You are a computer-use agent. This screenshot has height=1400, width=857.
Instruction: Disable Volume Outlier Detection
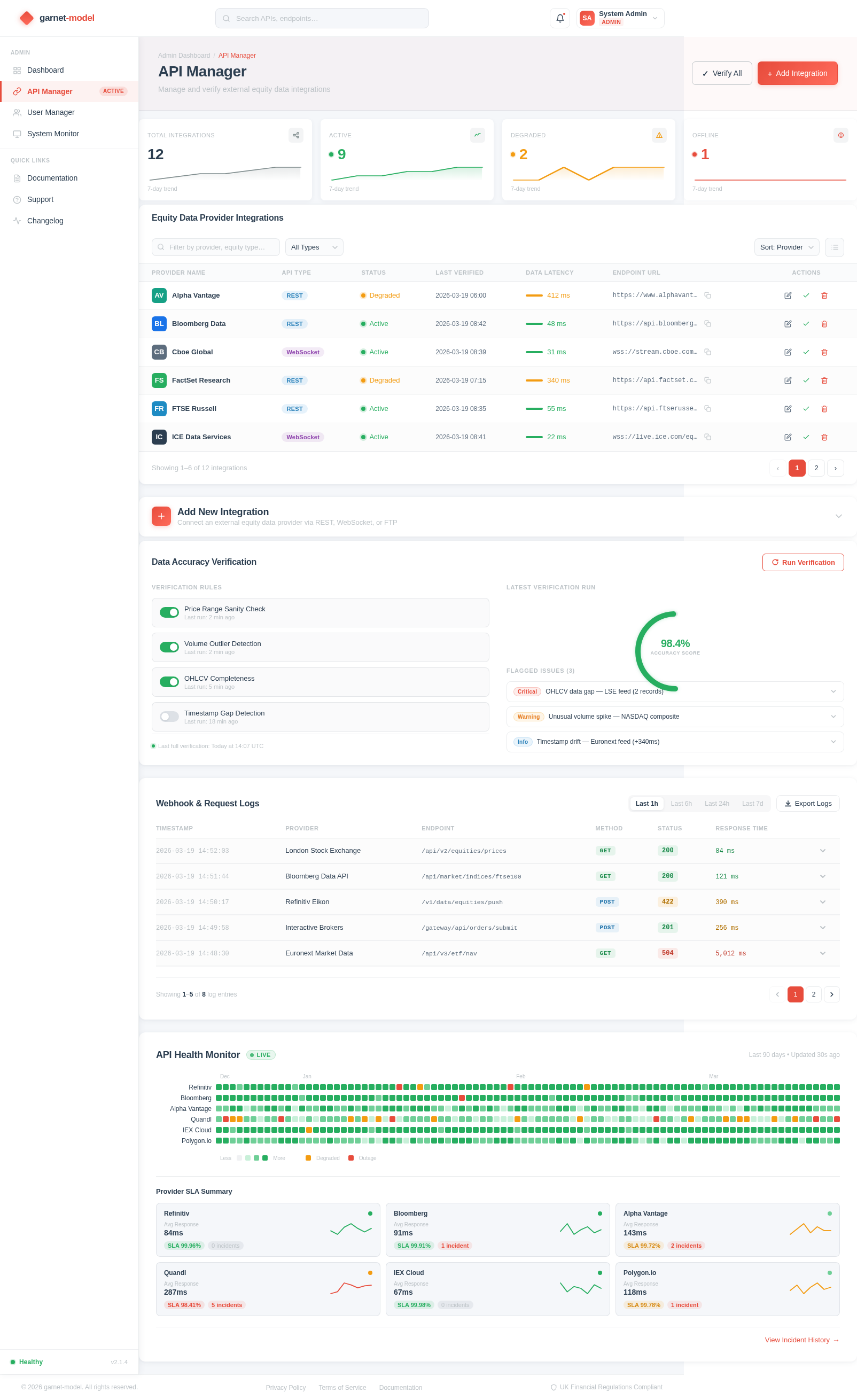[169, 647]
